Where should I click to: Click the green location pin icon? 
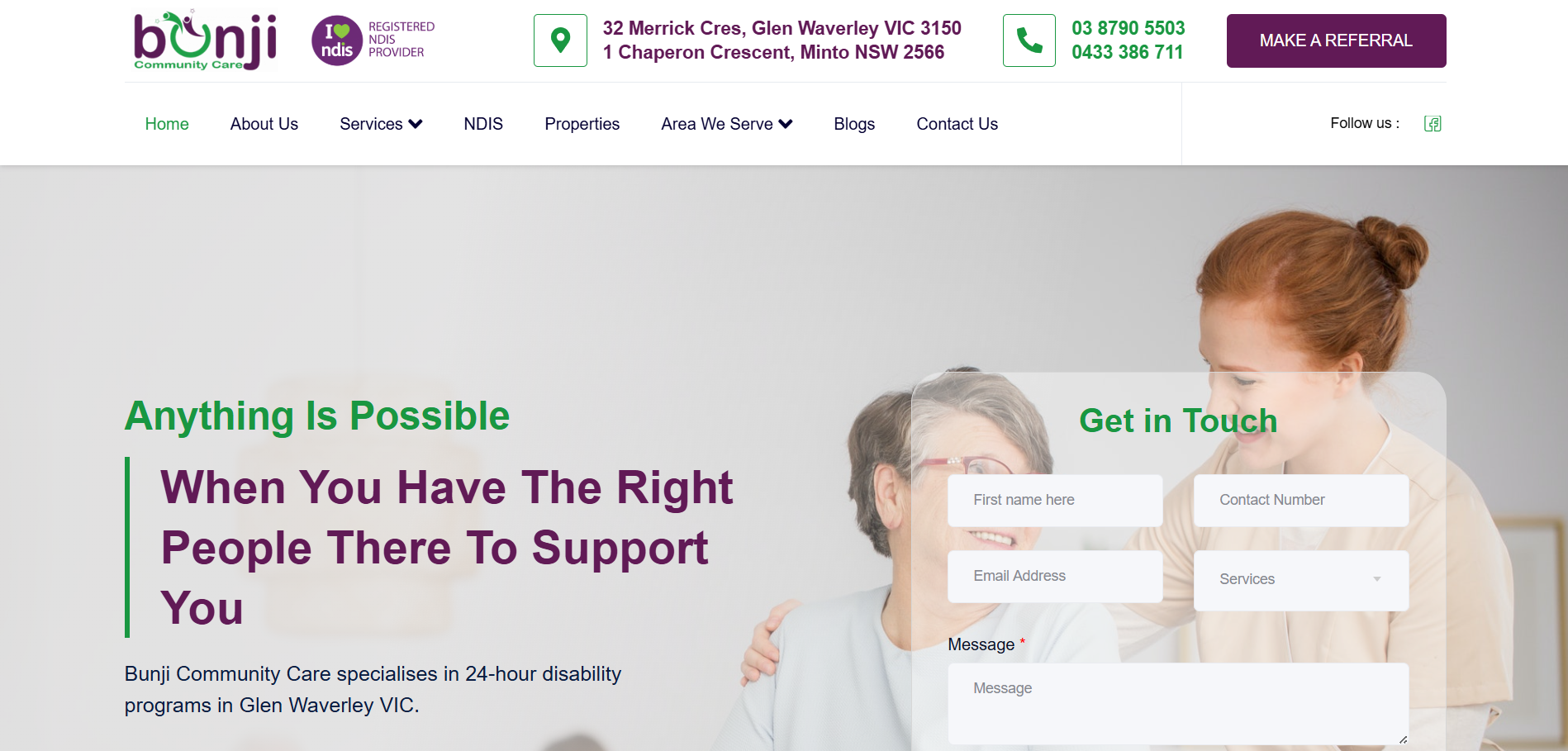pos(560,40)
